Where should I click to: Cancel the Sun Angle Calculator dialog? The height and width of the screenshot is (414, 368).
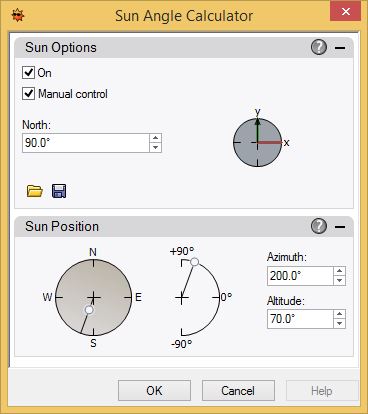(x=238, y=390)
